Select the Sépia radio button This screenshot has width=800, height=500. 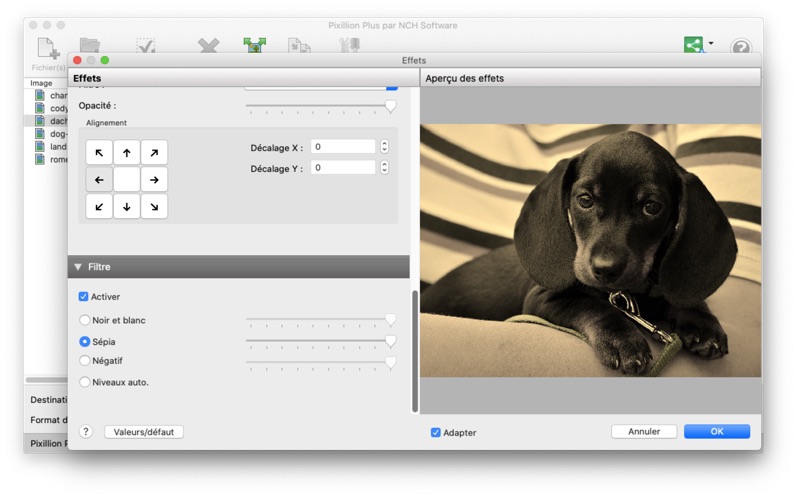(85, 341)
